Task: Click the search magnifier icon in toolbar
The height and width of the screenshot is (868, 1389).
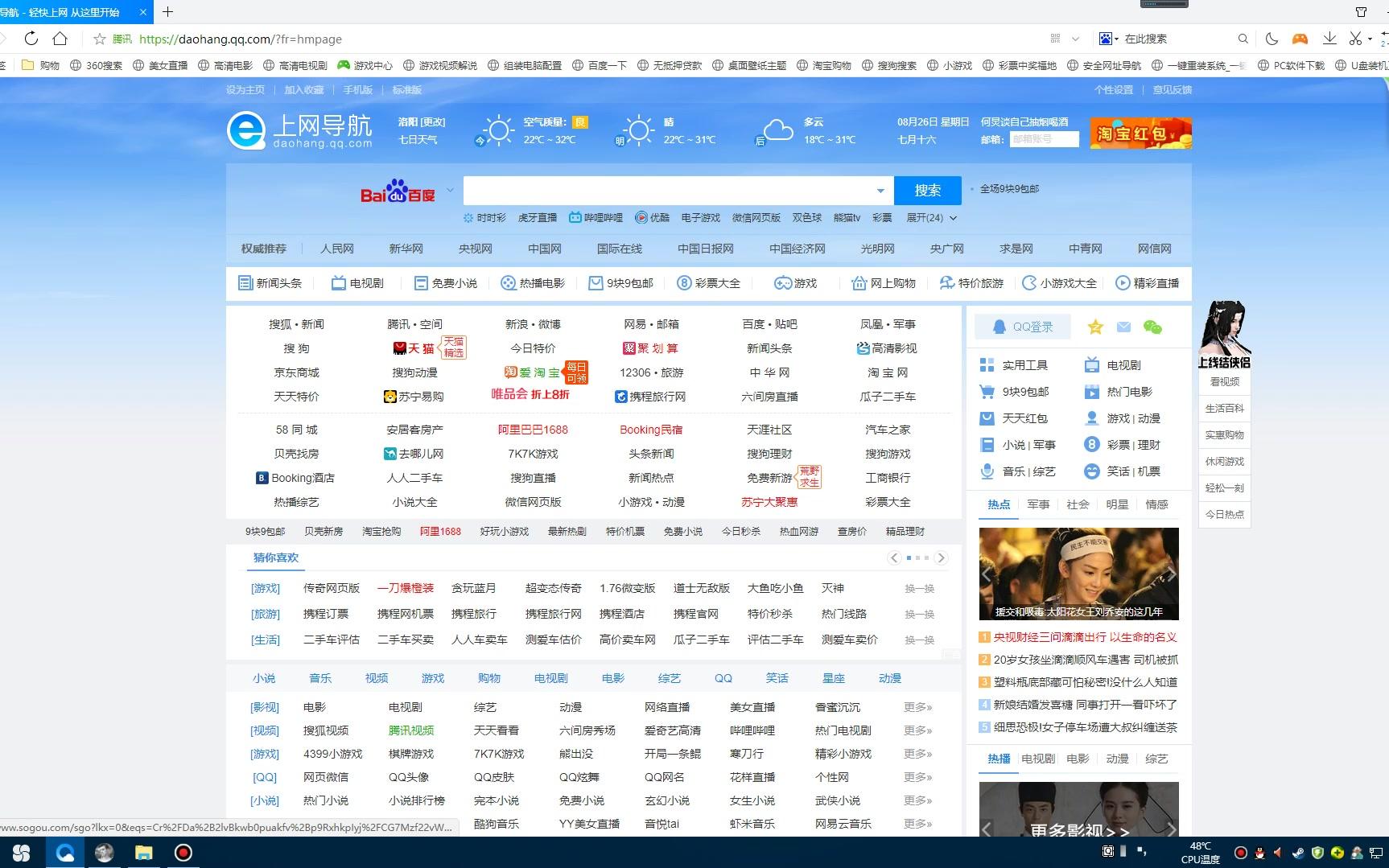Action: tap(1243, 39)
